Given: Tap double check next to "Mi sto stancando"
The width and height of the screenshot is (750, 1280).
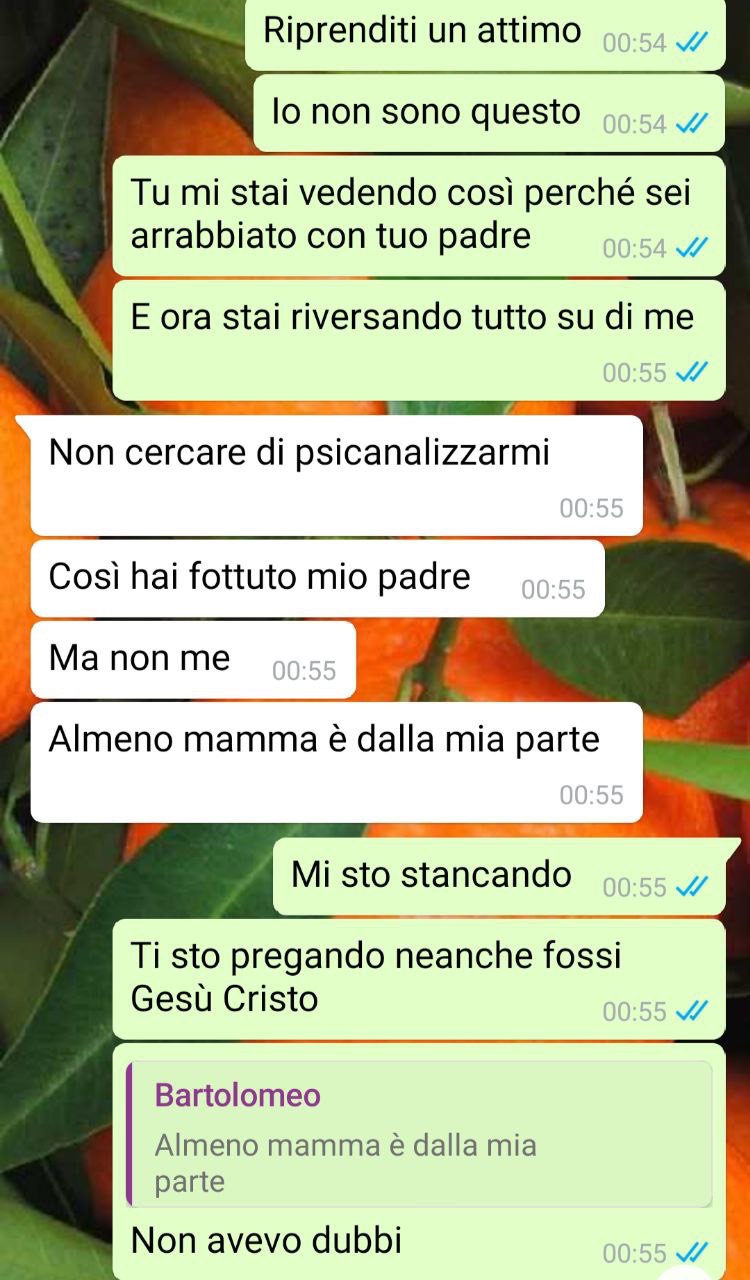Looking at the screenshot, I should coord(692,886).
